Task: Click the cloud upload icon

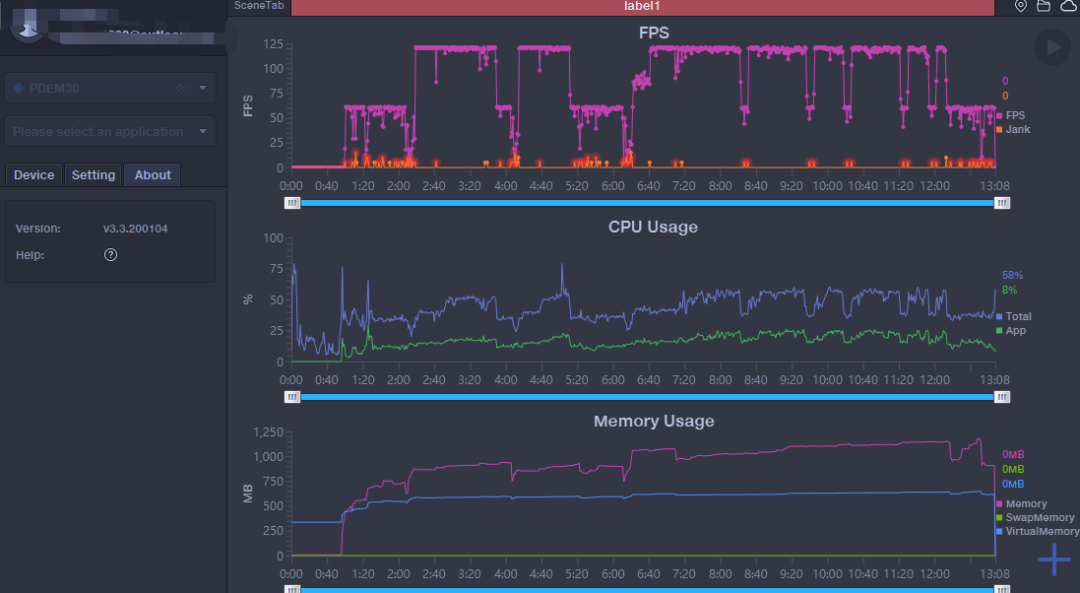Action: click(1067, 6)
